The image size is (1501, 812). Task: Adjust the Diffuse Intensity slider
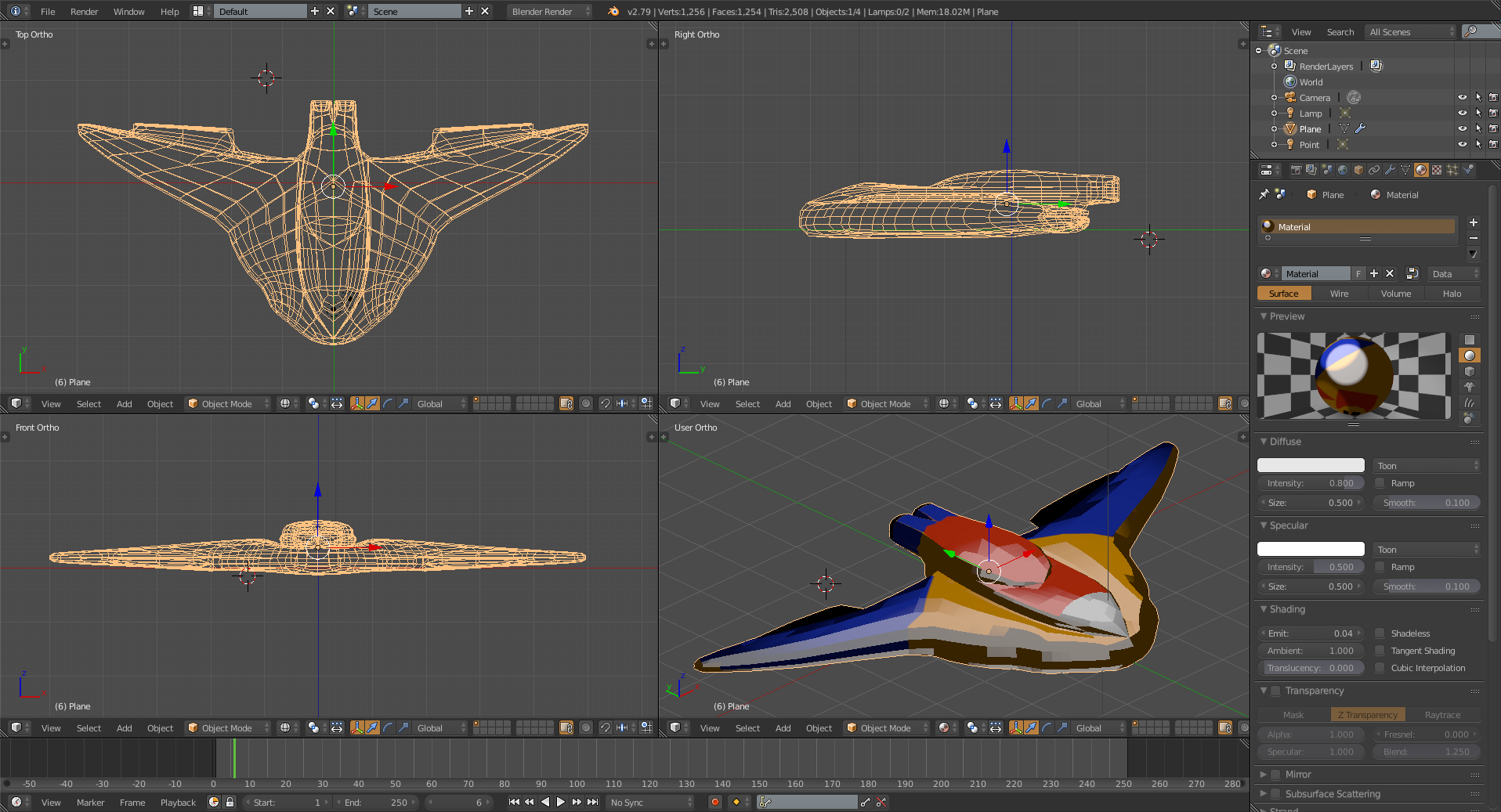click(x=1311, y=483)
